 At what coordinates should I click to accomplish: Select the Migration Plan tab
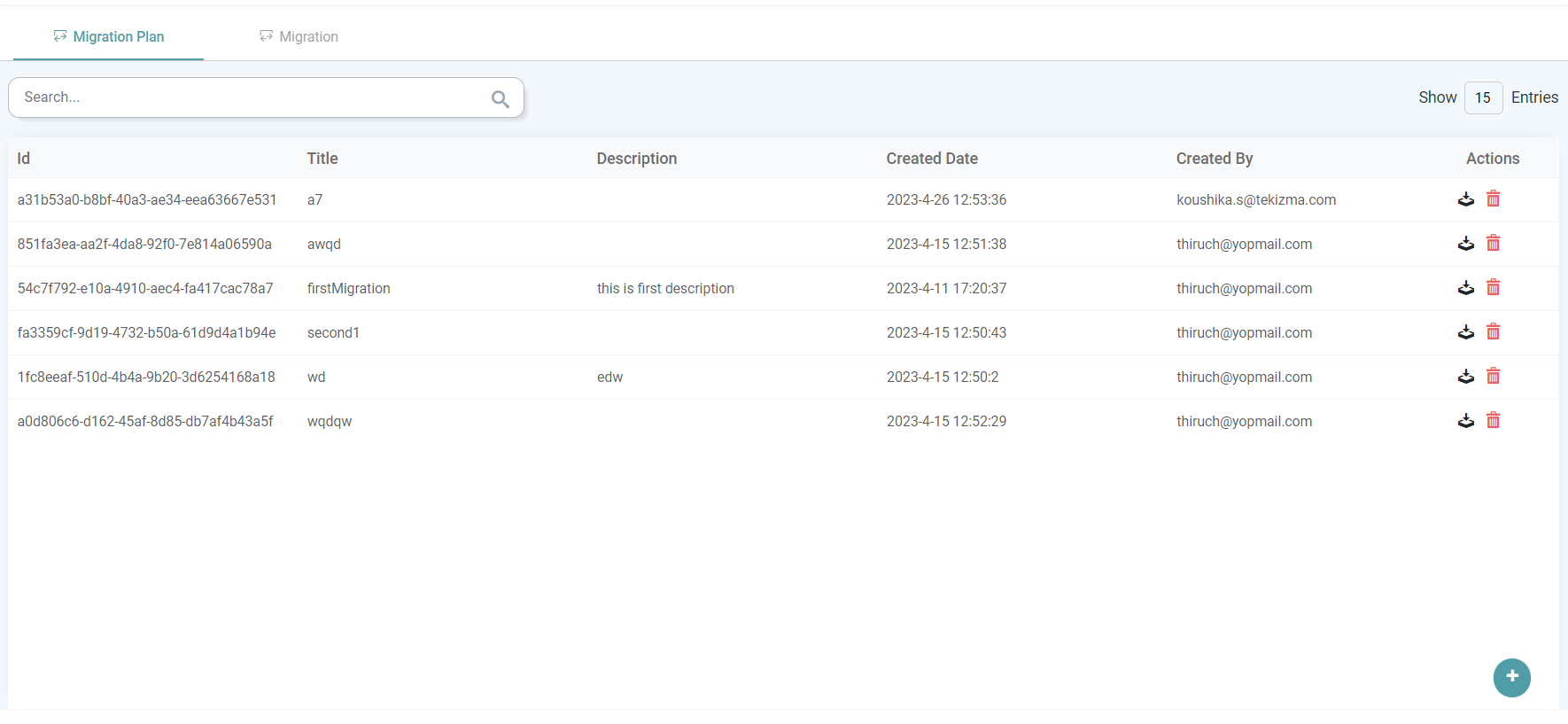pyautogui.click(x=109, y=36)
